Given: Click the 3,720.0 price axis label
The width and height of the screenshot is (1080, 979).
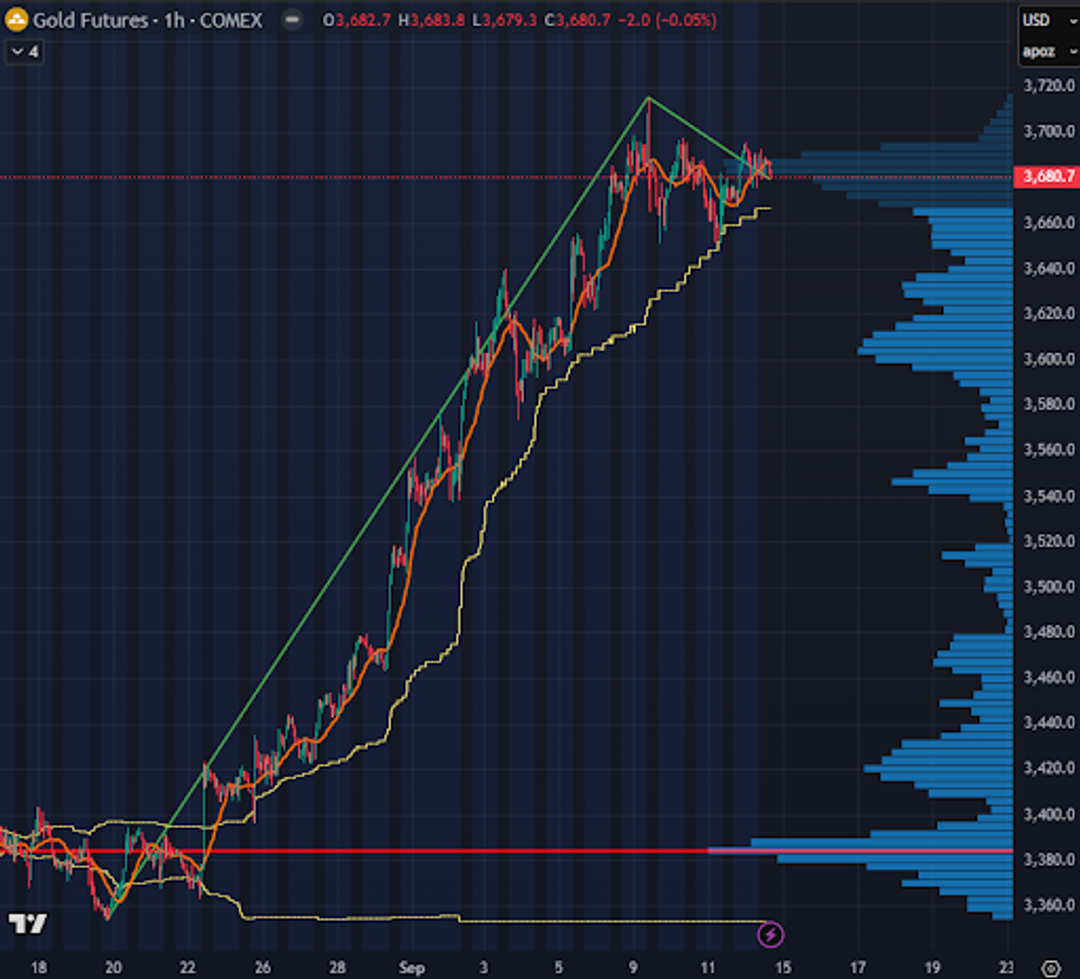Looking at the screenshot, I should tap(1049, 85).
